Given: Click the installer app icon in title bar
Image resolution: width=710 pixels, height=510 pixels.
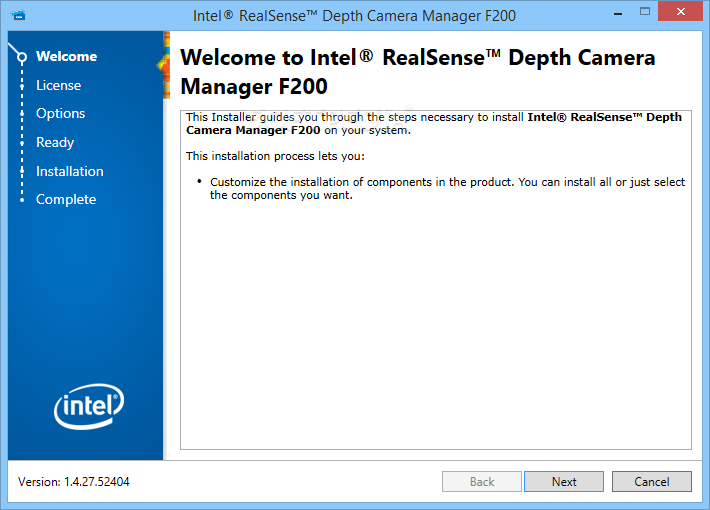Looking at the screenshot, I should pos(19,15).
